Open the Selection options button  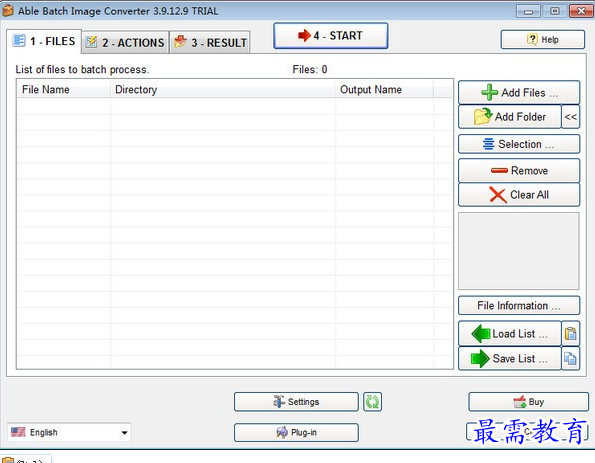click(x=519, y=144)
